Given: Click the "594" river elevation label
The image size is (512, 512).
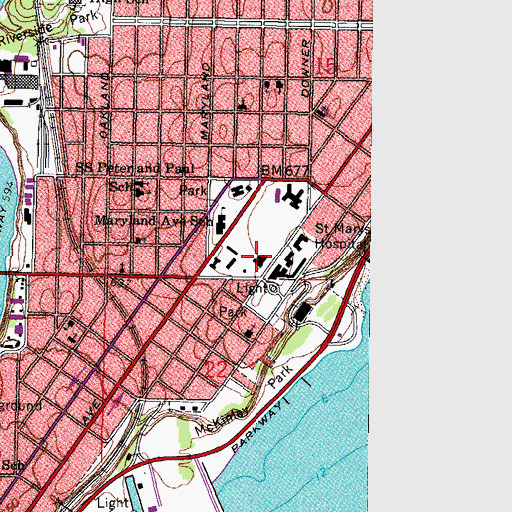Looking at the screenshot, I should pyautogui.click(x=8, y=192).
